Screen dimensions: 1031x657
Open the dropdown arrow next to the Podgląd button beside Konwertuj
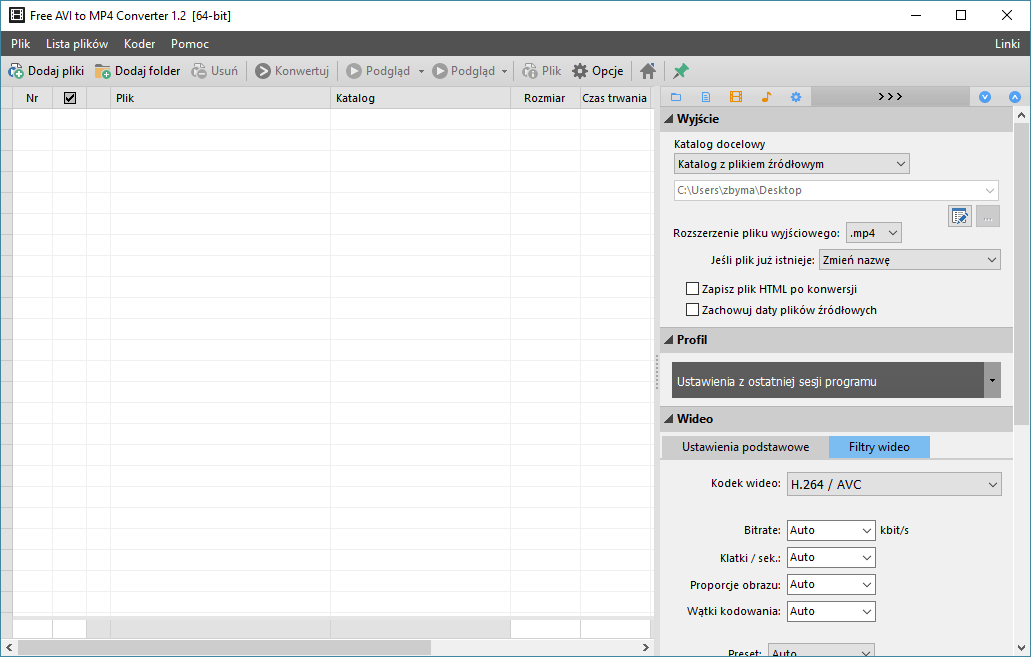coord(421,71)
